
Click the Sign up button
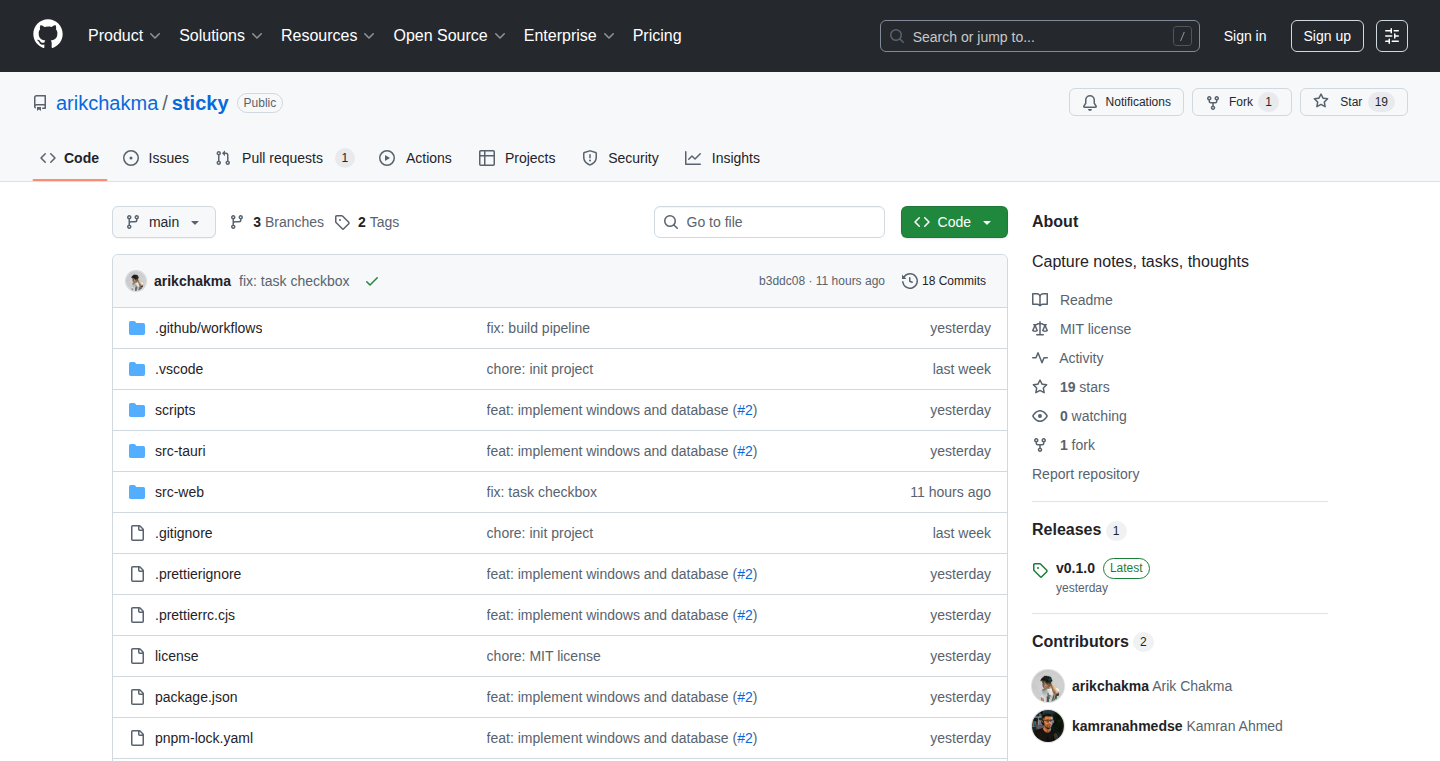pos(1327,36)
